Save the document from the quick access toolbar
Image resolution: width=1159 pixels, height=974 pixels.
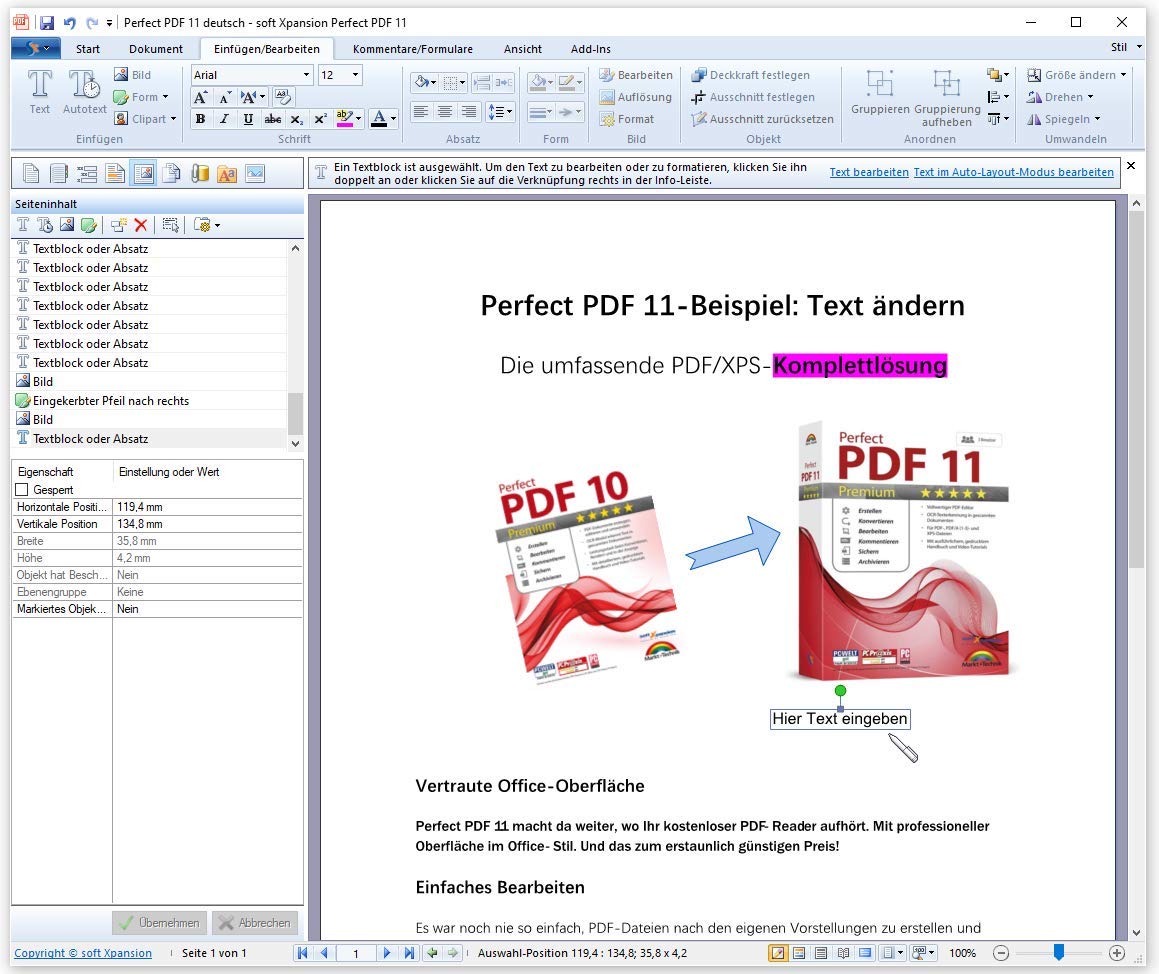(47, 23)
